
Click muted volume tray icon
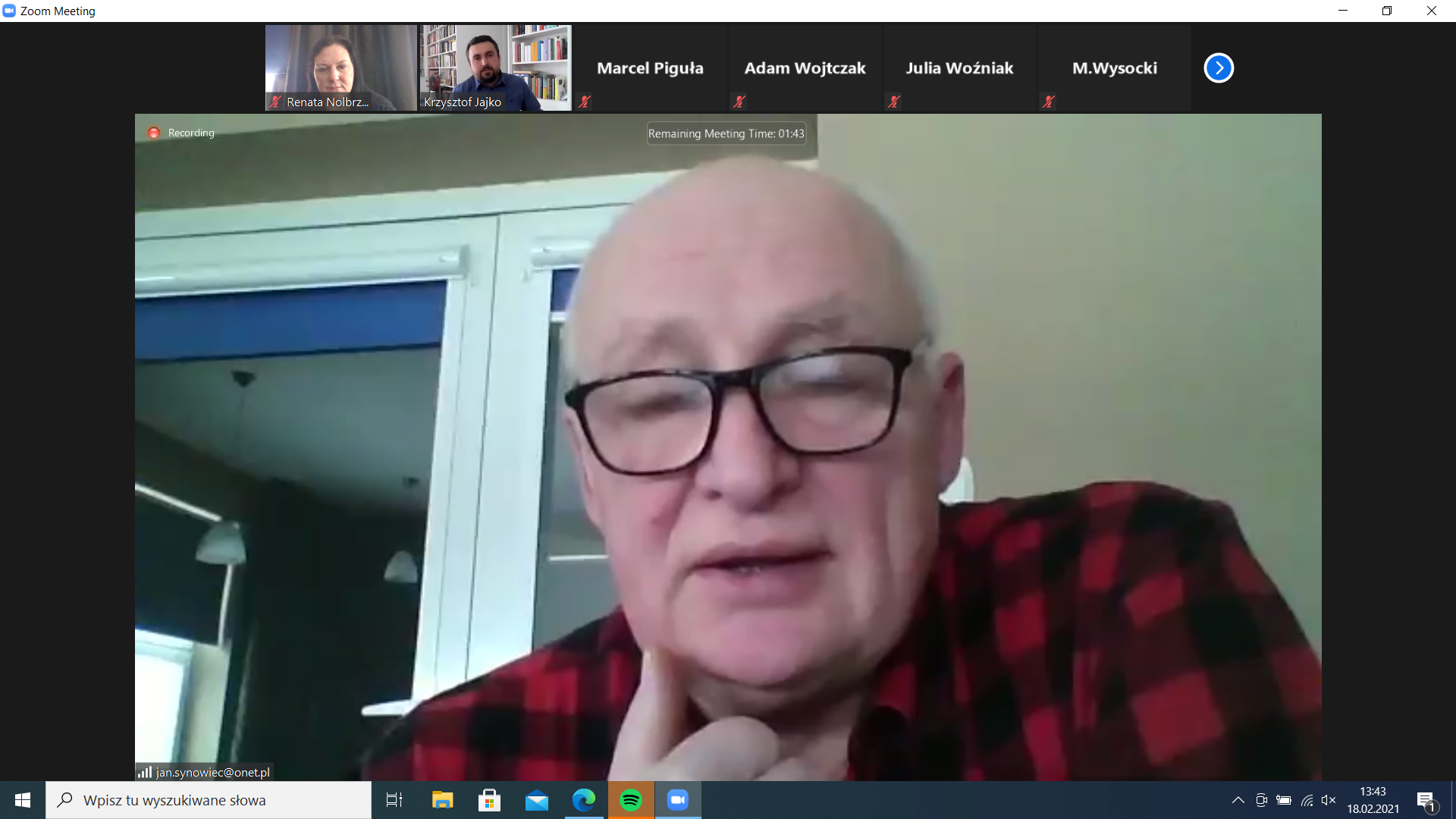1329,800
